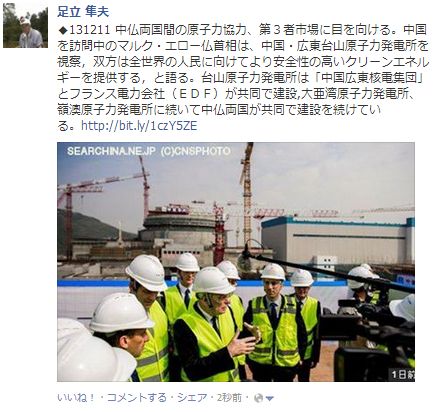434x412 pixels.
Task: Share the post via シェア
Action: (191, 397)
